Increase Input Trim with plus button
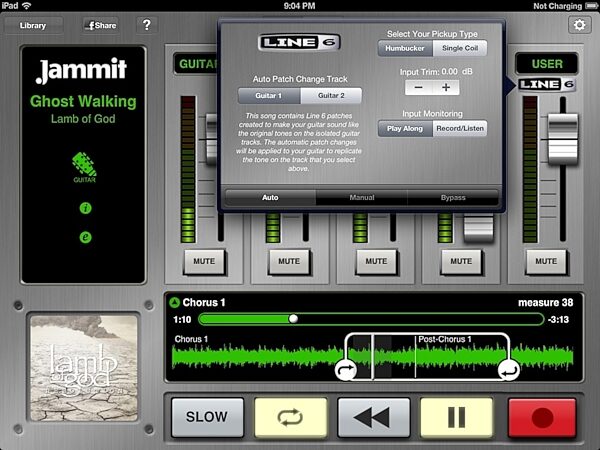 (446, 88)
